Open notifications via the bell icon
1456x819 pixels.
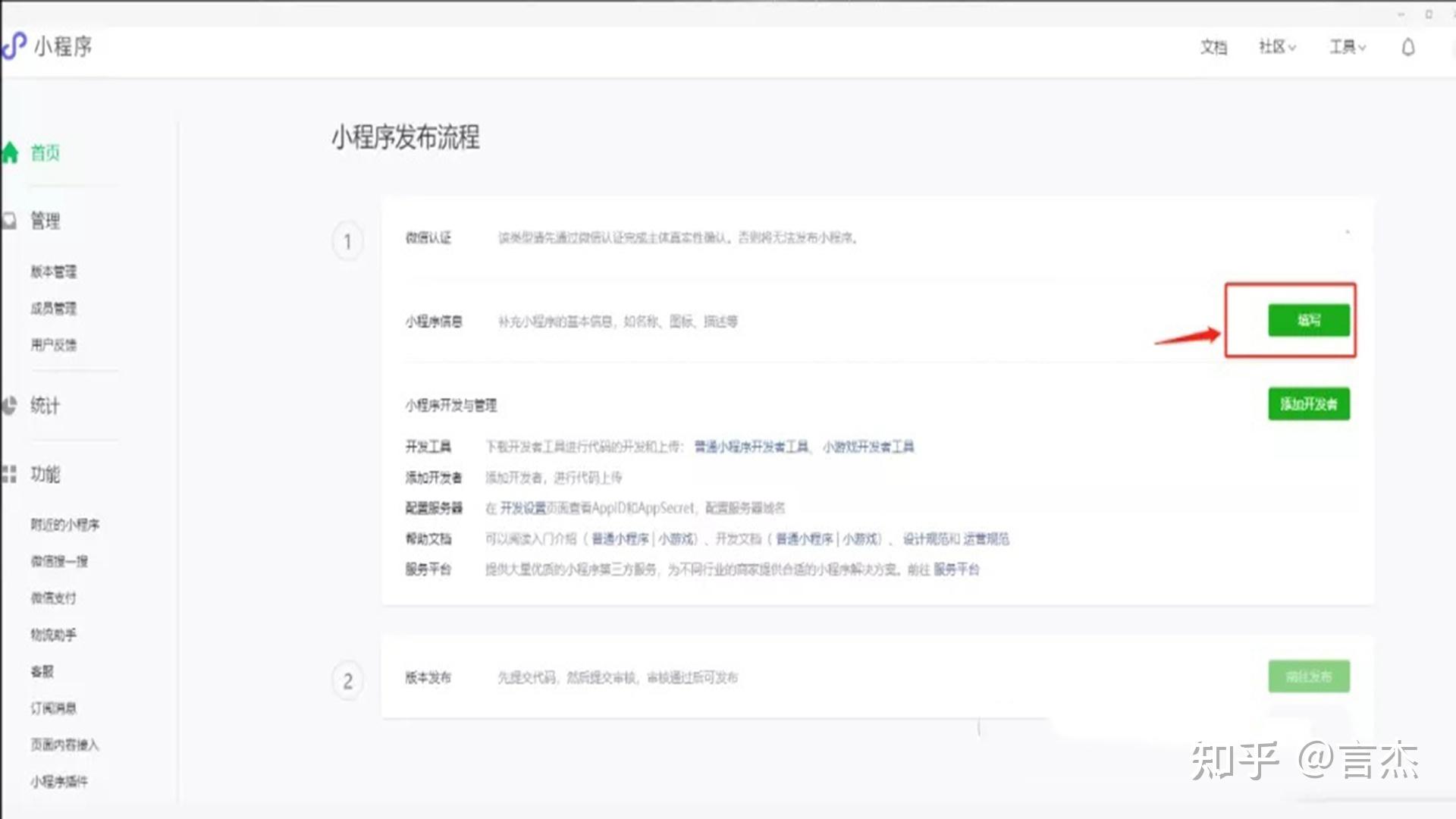pyautogui.click(x=1408, y=47)
